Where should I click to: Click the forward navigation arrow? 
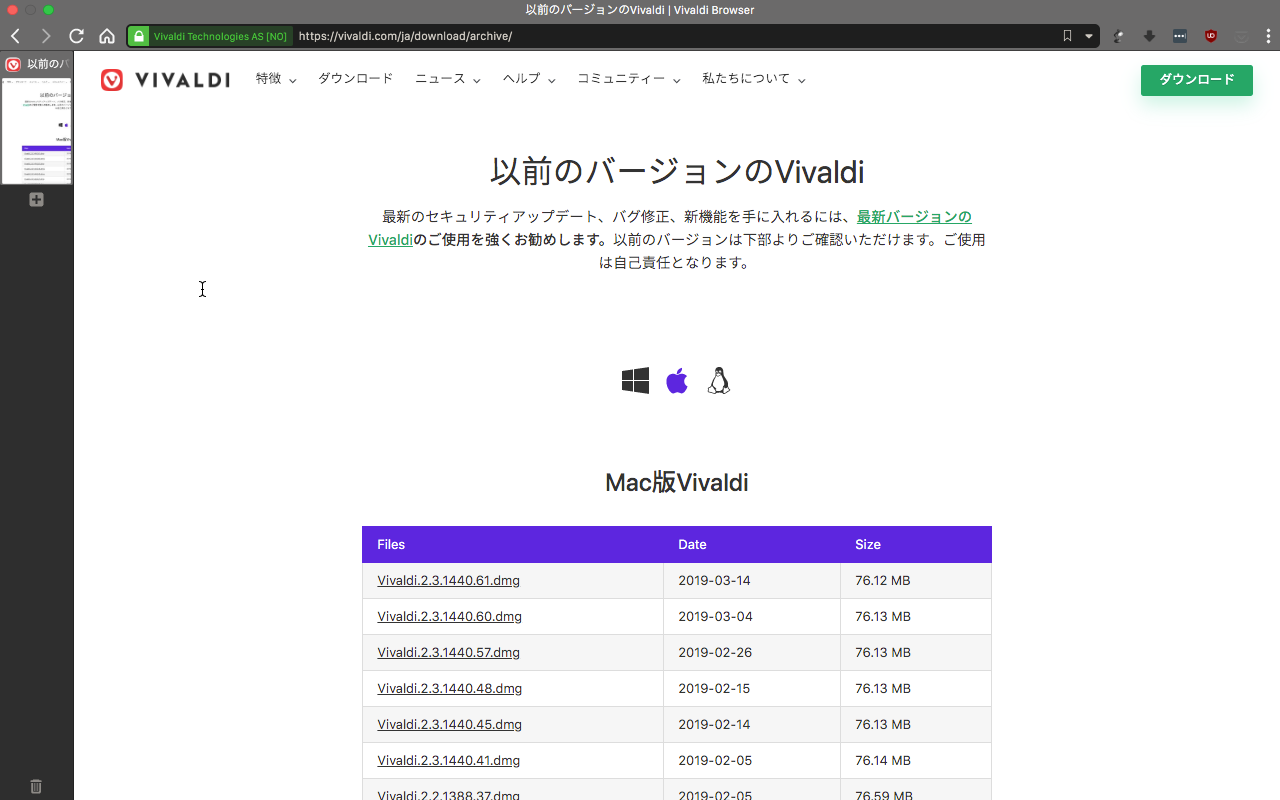click(x=45, y=36)
